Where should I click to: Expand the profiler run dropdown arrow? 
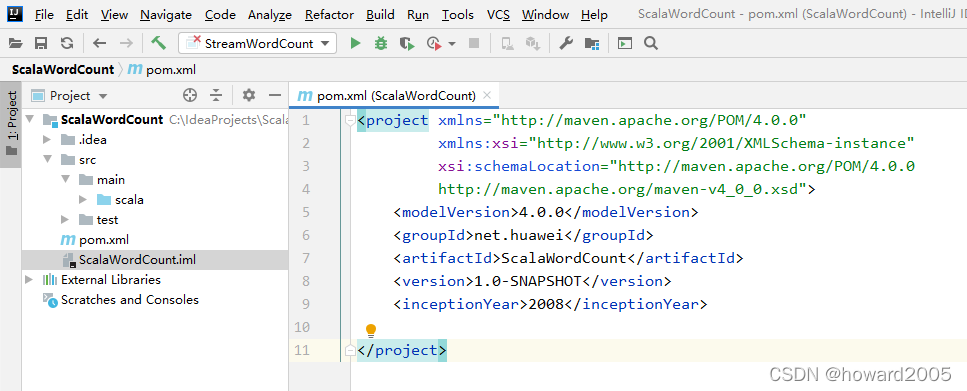coord(452,44)
